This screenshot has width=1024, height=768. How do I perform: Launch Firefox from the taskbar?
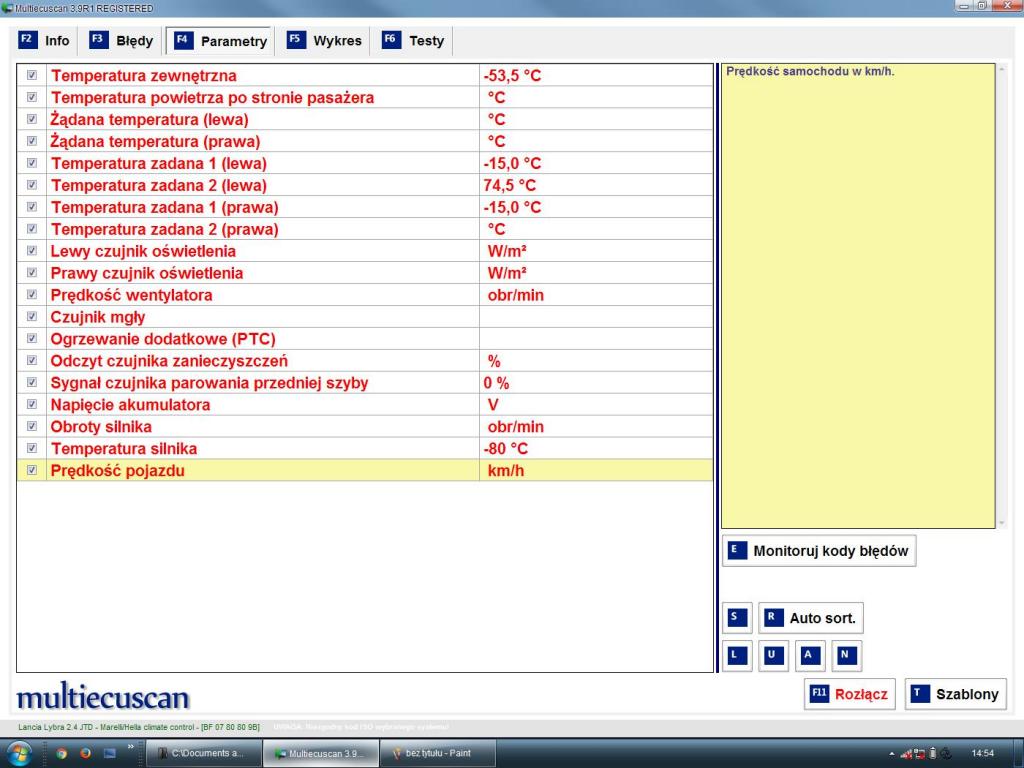pos(85,753)
